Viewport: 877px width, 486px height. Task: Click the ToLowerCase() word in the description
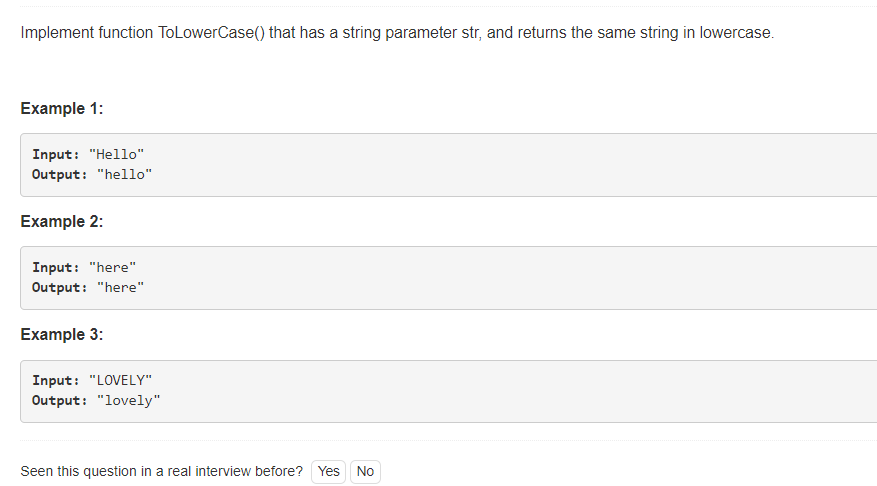tap(211, 32)
